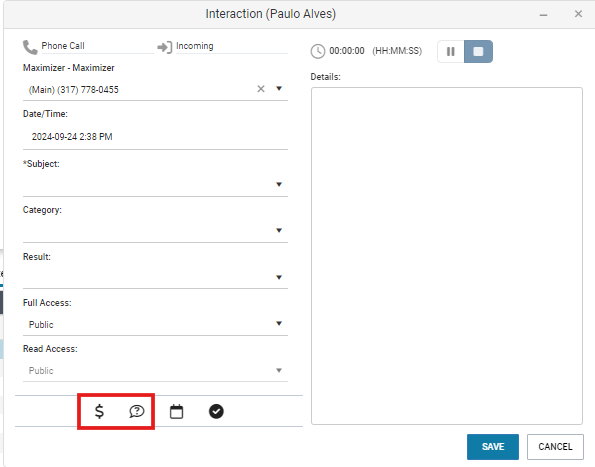Click the Date/Time field

(155, 137)
